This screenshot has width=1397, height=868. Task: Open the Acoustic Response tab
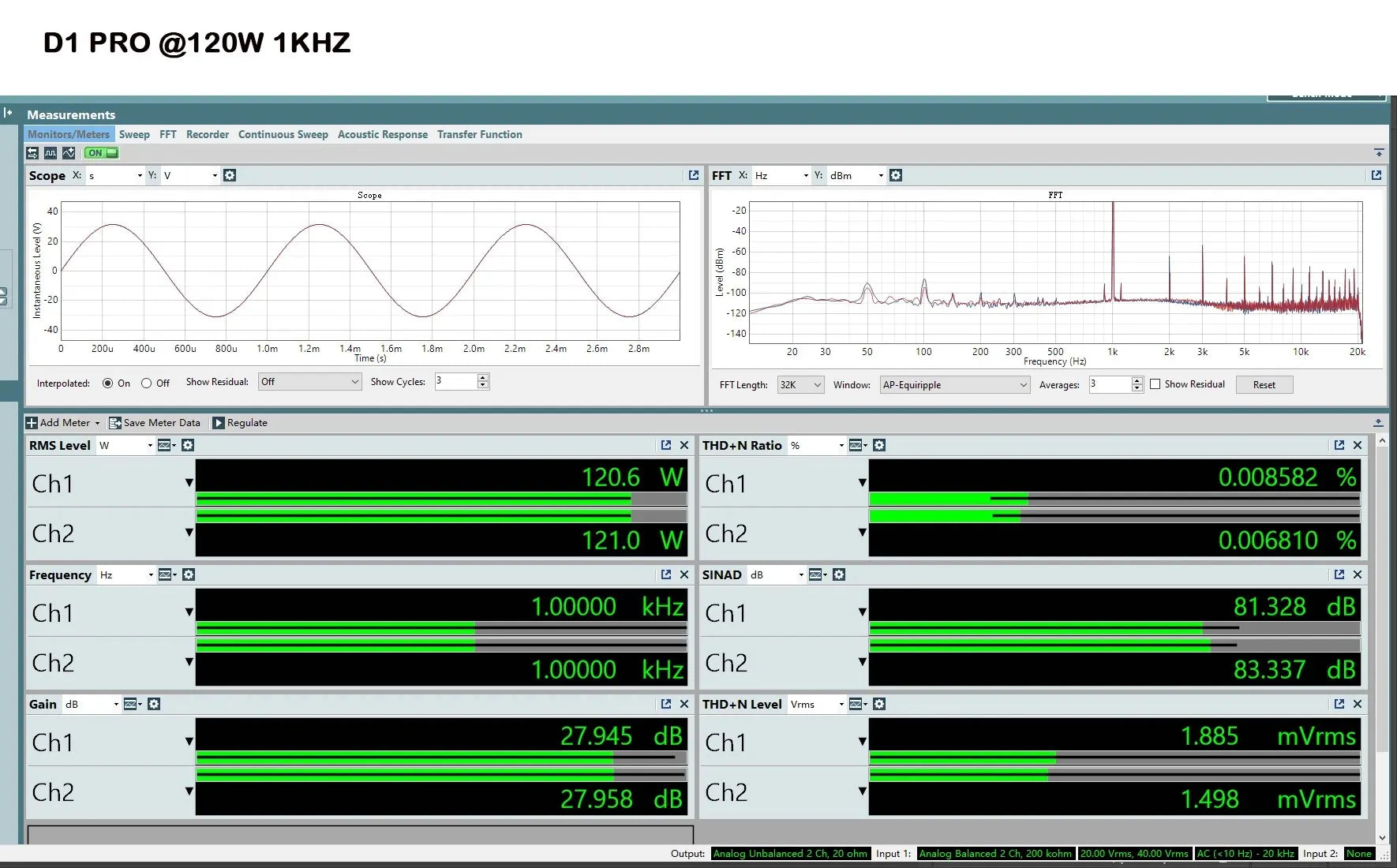(x=383, y=134)
